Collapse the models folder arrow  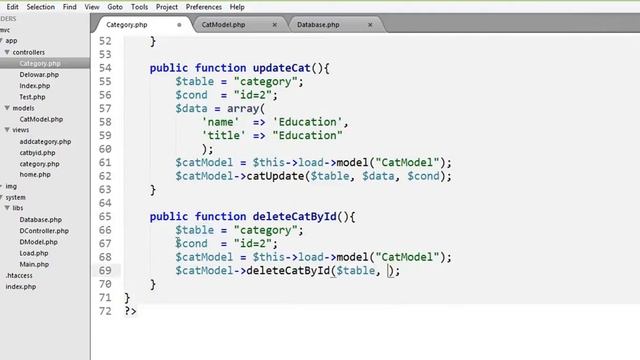tap(7, 108)
